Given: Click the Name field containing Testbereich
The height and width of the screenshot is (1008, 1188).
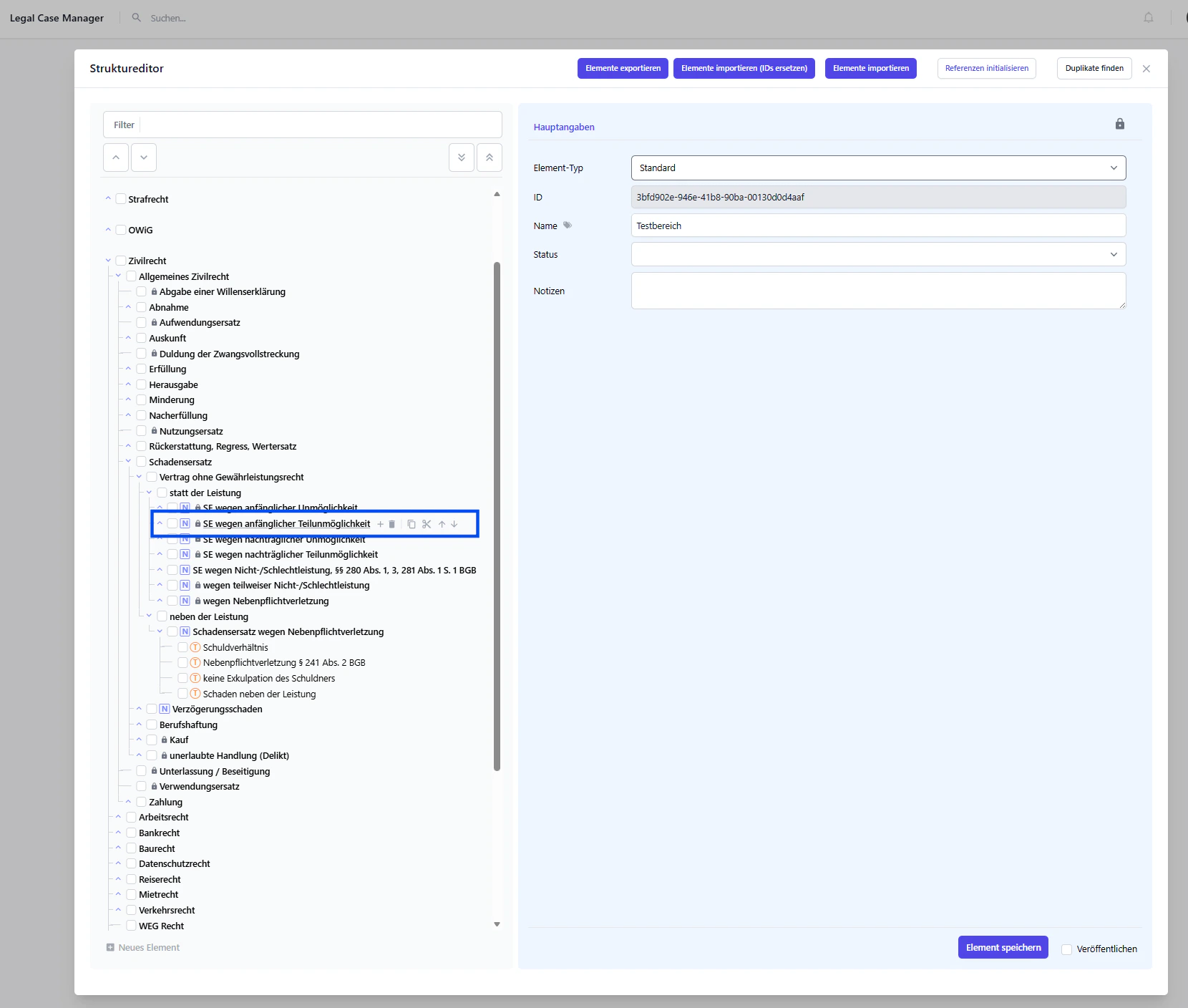Looking at the screenshot, I should pos(878,226).
